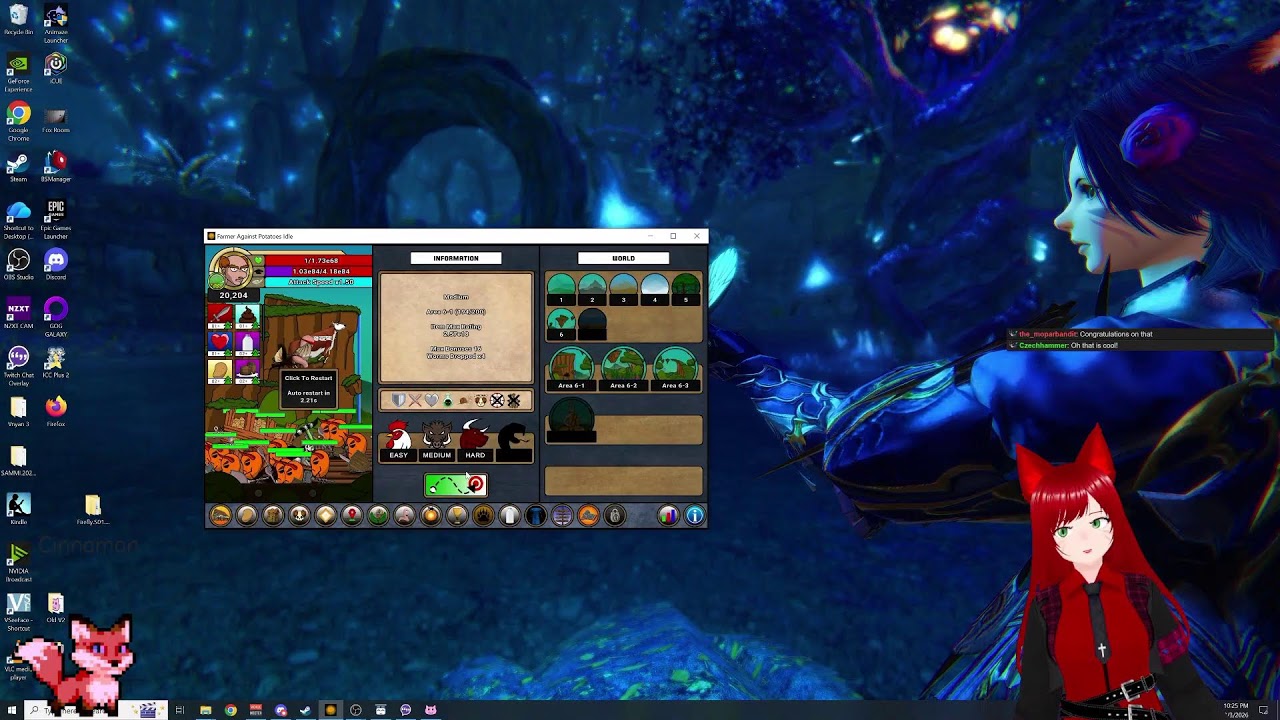Click the locked snake difficulty silhouette
Screen dimensions: 1280x720
514,441
